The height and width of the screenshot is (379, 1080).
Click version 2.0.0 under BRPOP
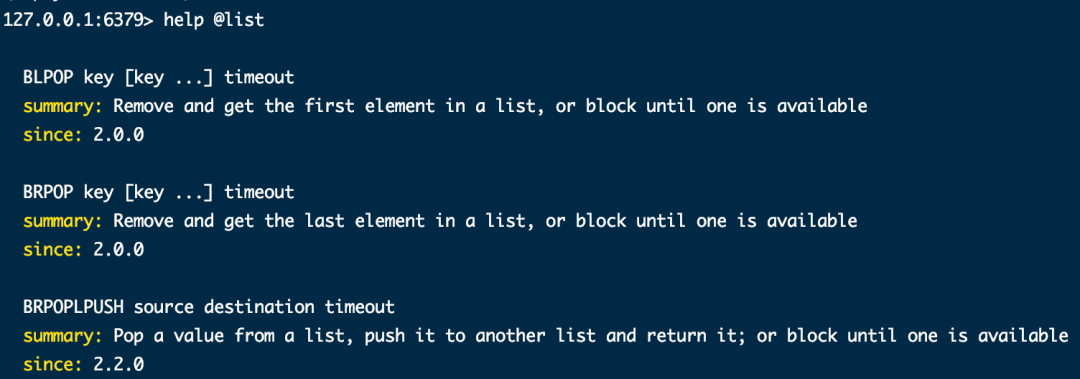click(118, 249)
